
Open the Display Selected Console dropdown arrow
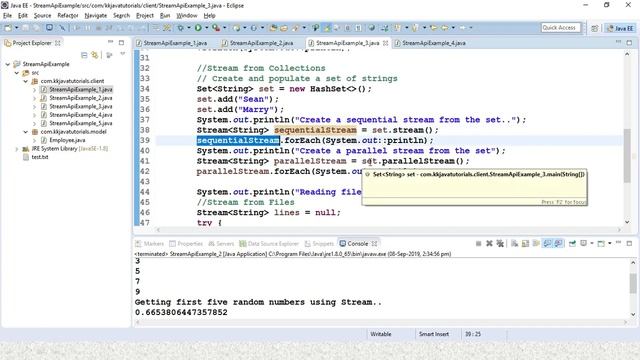(592, 244)
